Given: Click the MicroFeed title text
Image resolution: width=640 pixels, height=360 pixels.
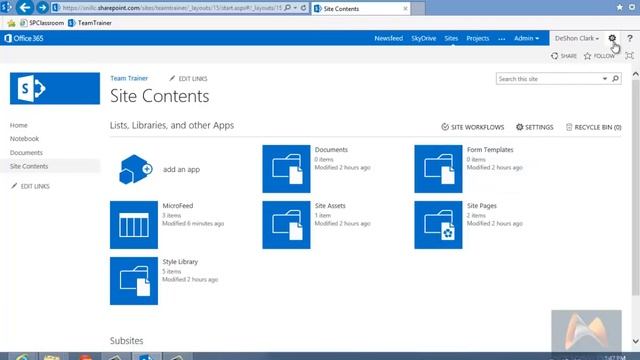Looking at the screenshot, I should (178, 206).
